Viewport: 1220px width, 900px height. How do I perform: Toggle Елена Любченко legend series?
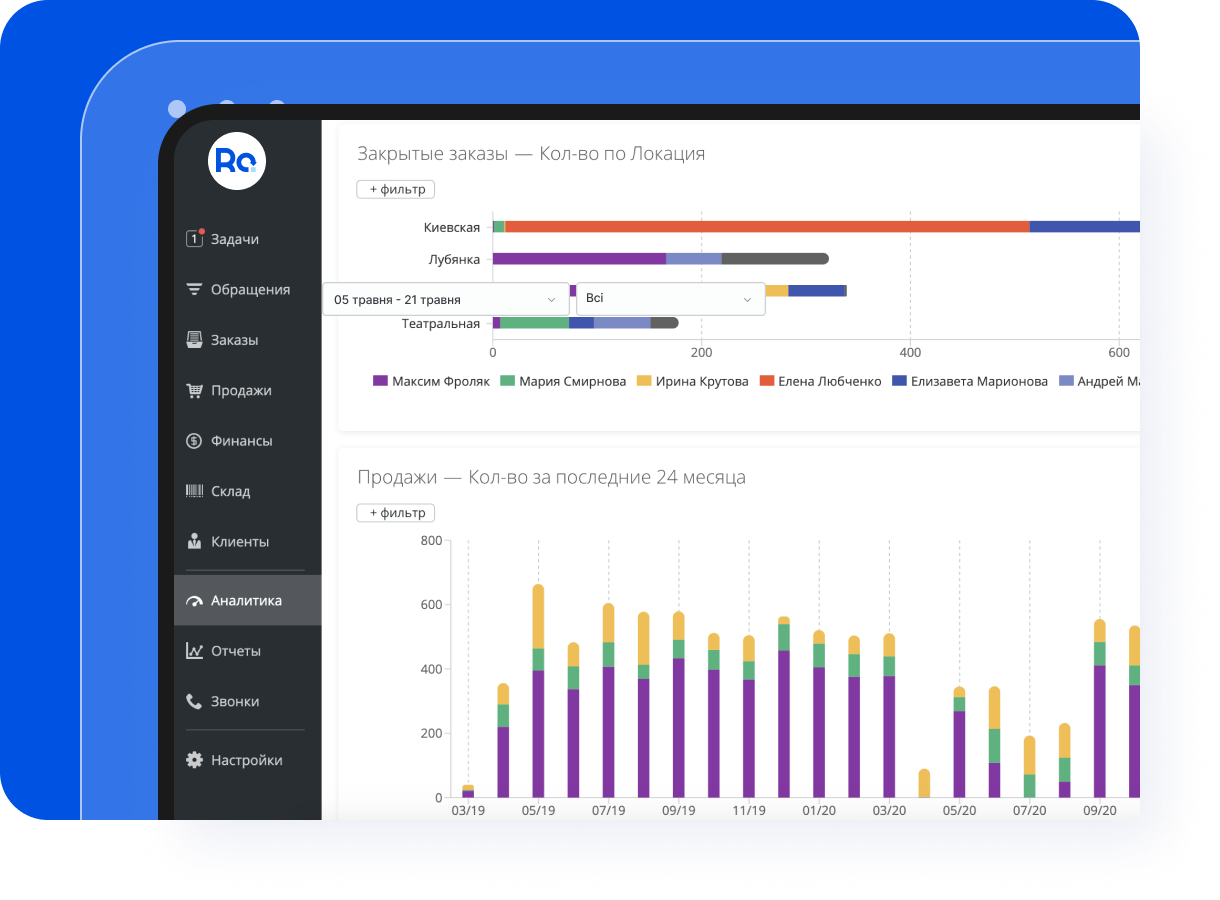(820, 381)
